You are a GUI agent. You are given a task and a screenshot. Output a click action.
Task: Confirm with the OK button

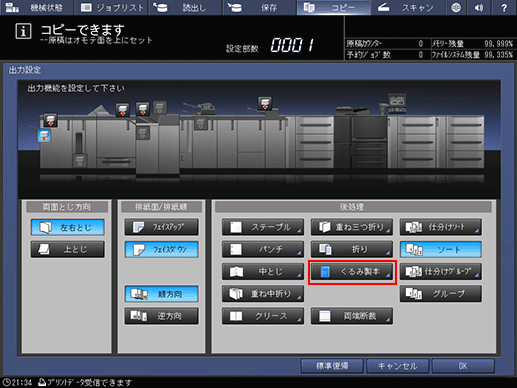[x=463, y=366]
